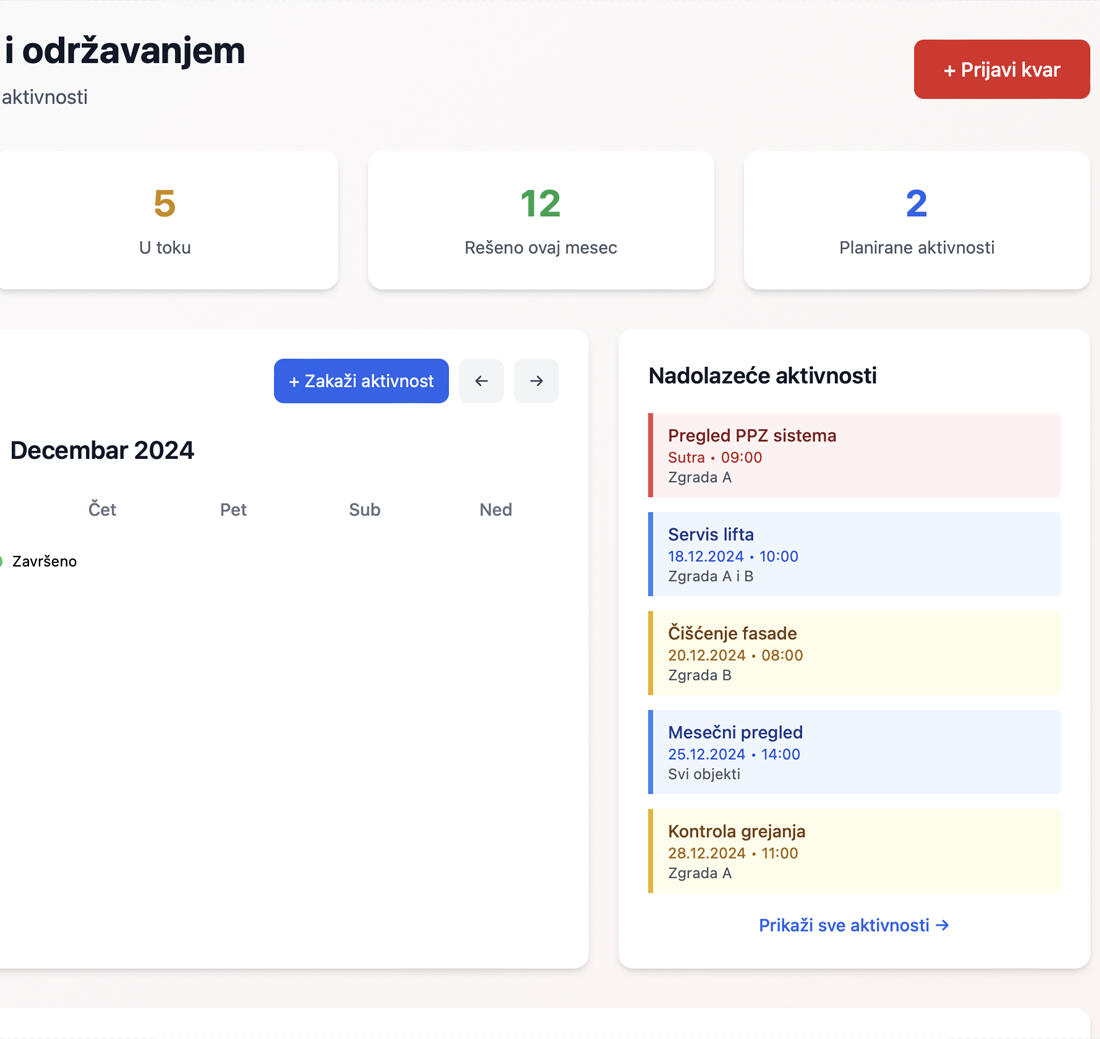Select the Mesečni pregled activity

[x=854, y=752]
